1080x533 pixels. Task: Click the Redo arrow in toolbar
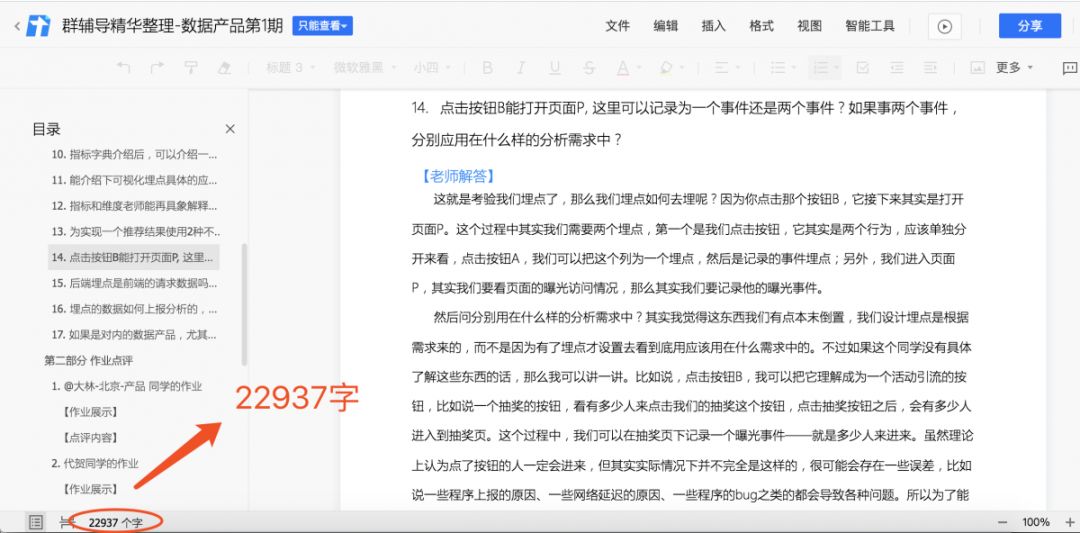click(157, 67)
